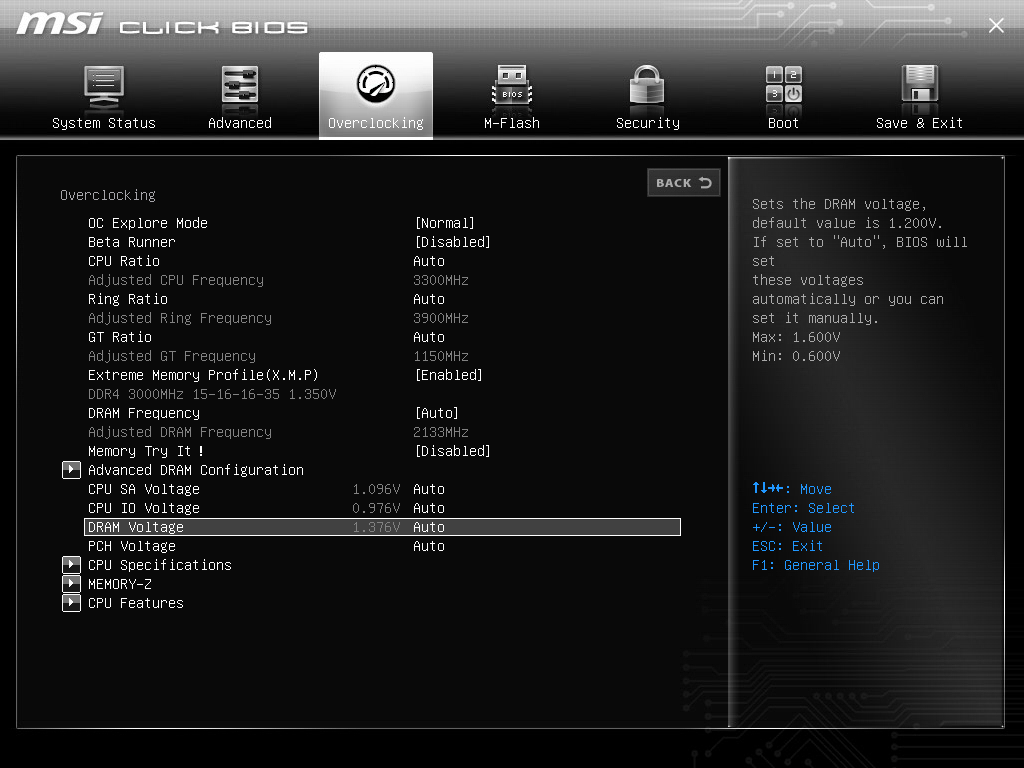This screenshot has width=1024, height=768.
Task: Select OC Explore Mode row label
Action: (148, 223)
